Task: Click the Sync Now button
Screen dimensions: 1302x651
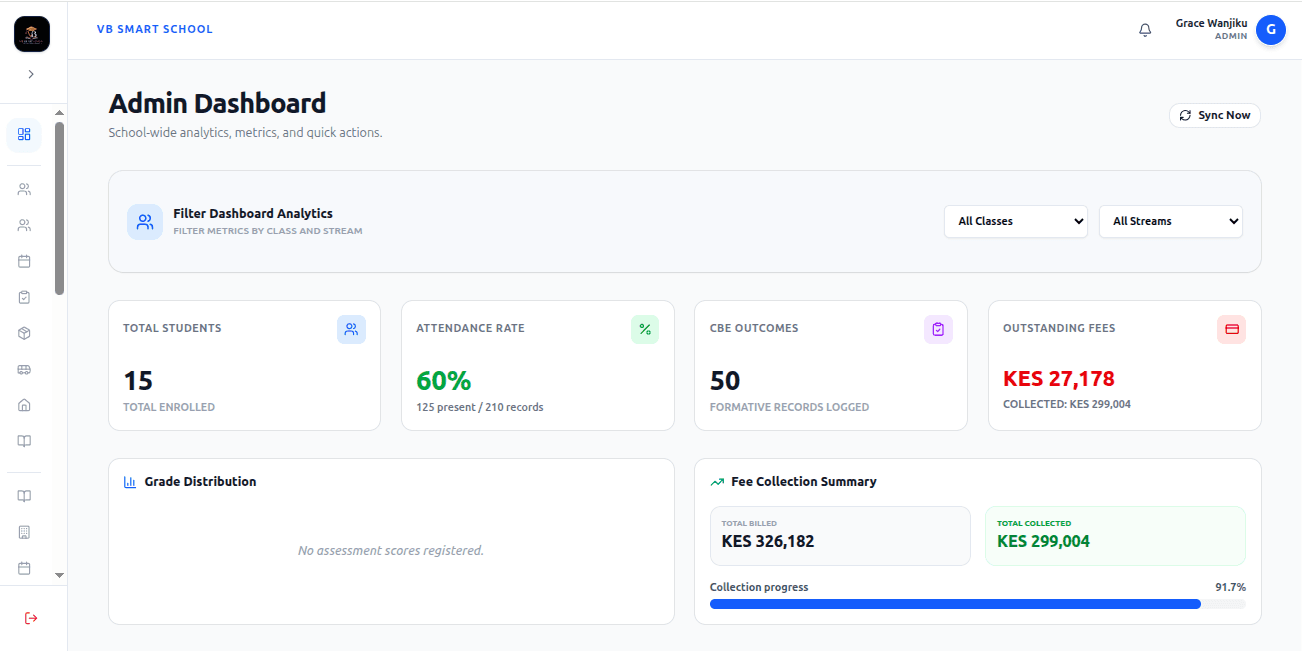Action: coord(1215,115)
